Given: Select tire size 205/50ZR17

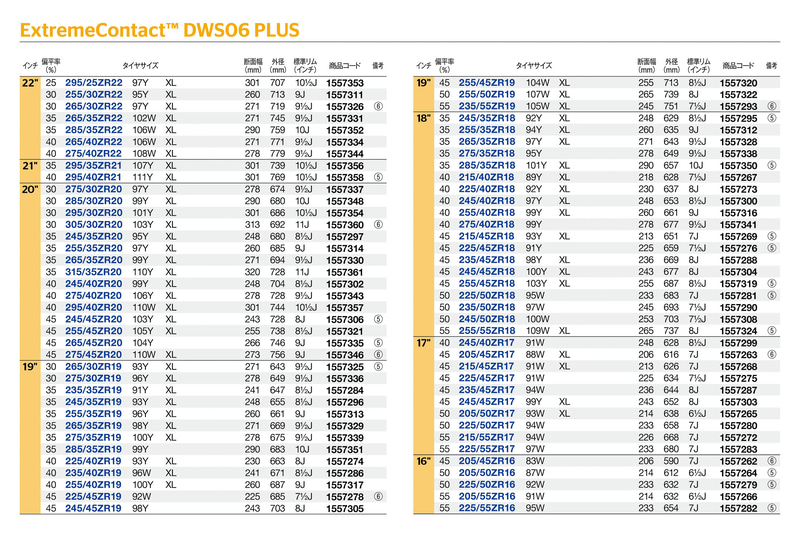Looking at the screenshot, I should 487,414.
